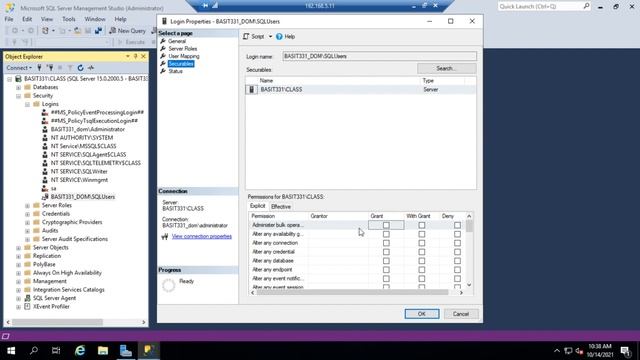Click the taskbar search icon
Viewport: 640px width, 360px height.
tap(34, 351)
